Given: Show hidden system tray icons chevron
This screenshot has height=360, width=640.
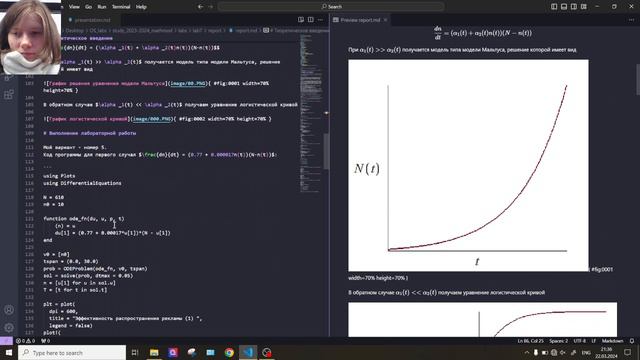Looking at the screenshot, I should pyautogui.click(x=527, y=352).
